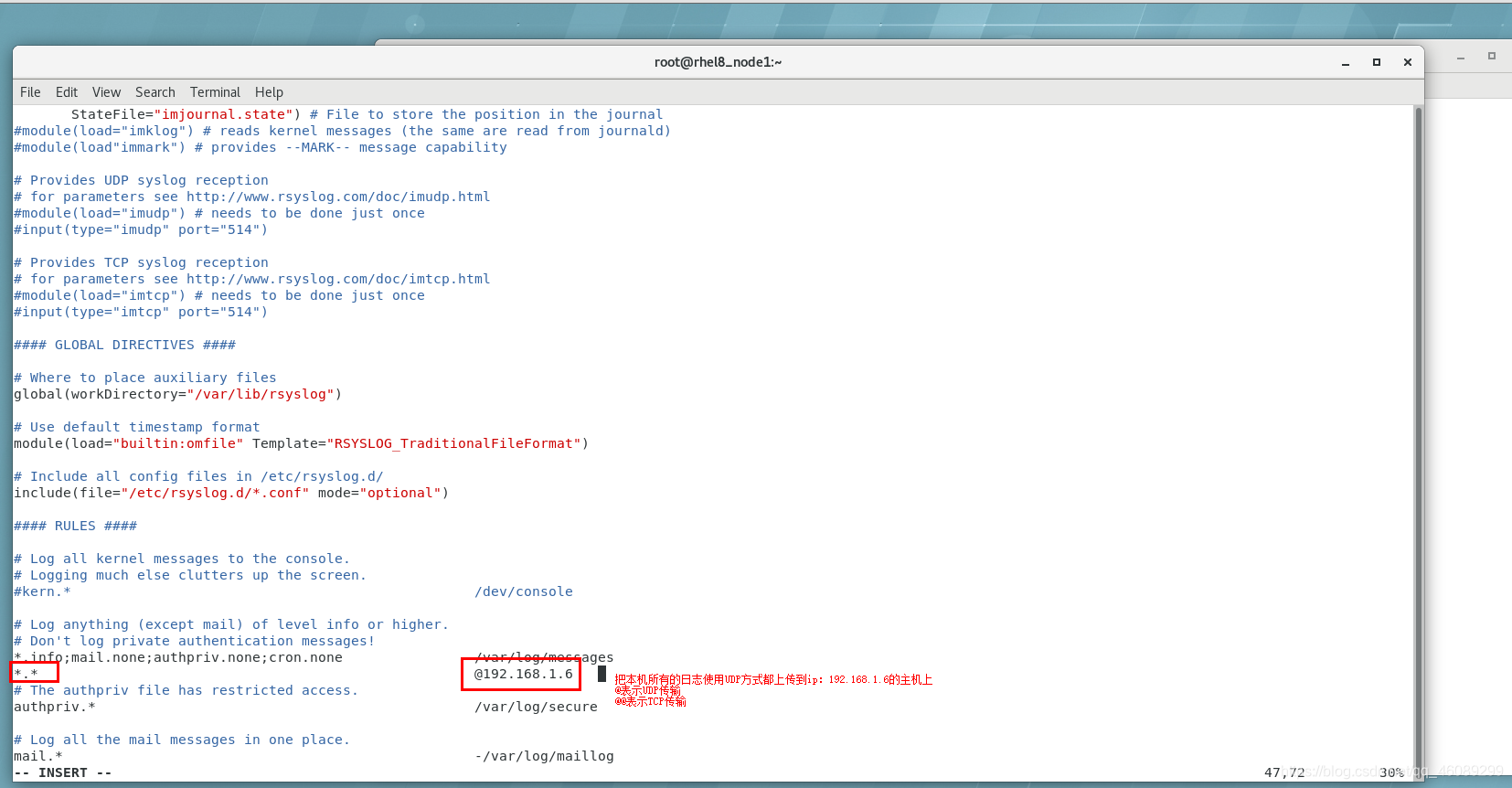Click the *.* selector line

click(27, 674)
